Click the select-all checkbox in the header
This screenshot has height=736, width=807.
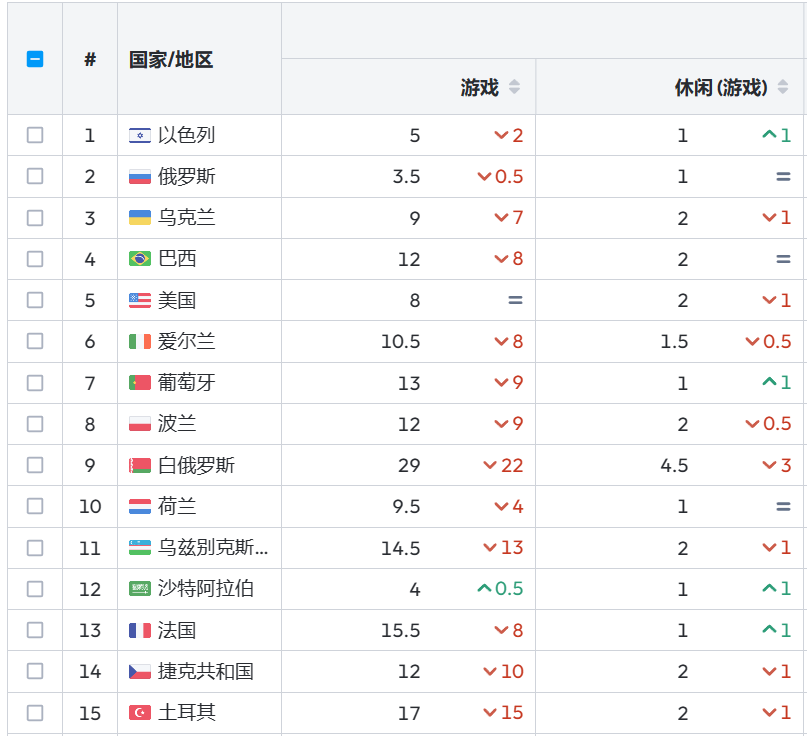point(35,59)
